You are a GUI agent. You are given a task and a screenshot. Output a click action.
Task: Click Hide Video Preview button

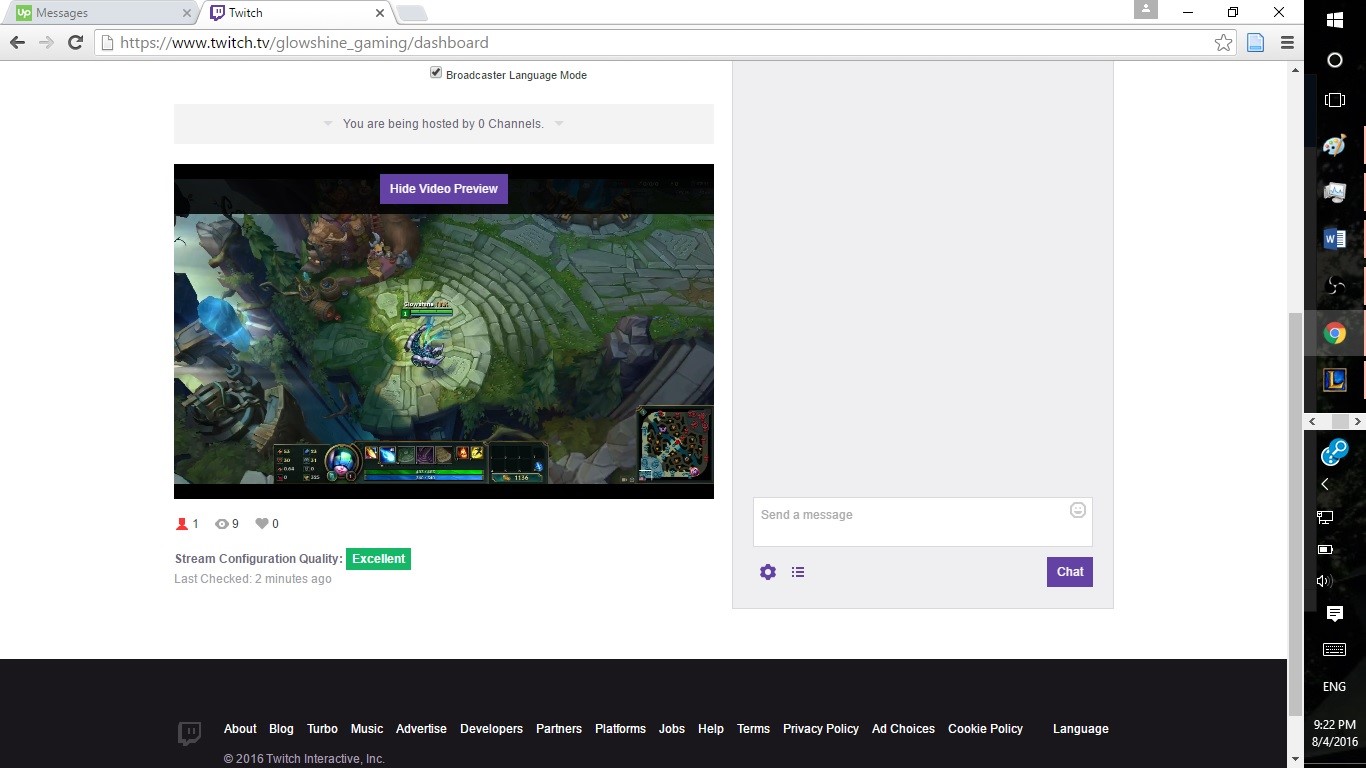pyautogui.click(x=444, y=189)
